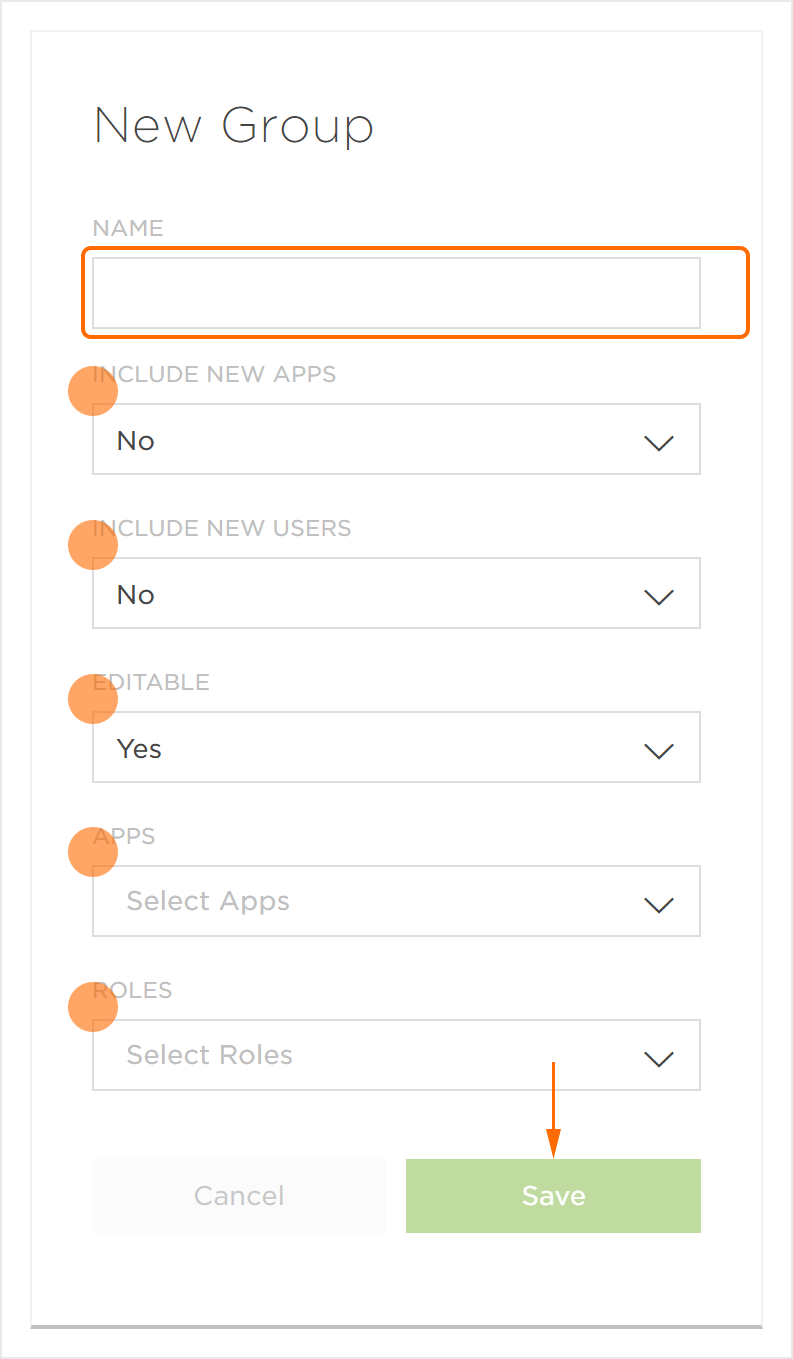Click the chevron arrow in the Editable field
Viewport: 793px width, 1359px height.
[658, 750]
